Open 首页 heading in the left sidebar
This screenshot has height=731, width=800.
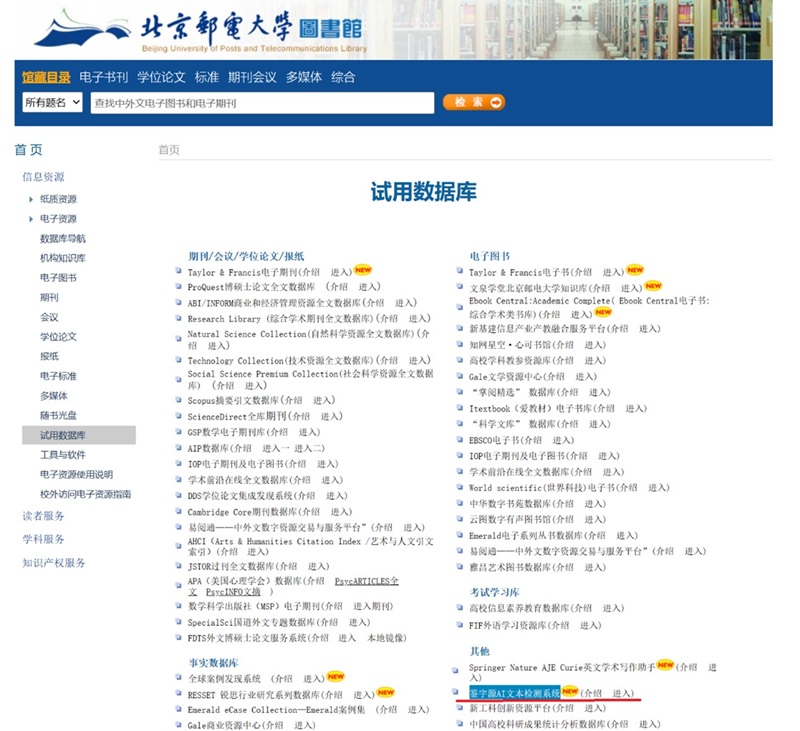[29, 149]
